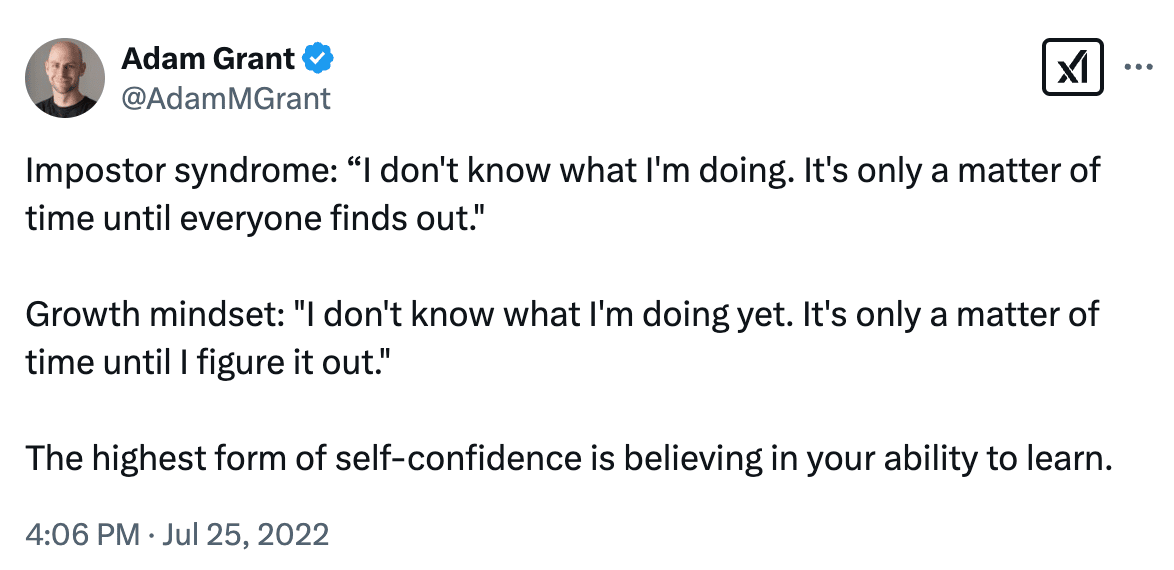Click "It's only a matter of" after "yet."
Screen dimensions: 1174x570
[951, 315]
